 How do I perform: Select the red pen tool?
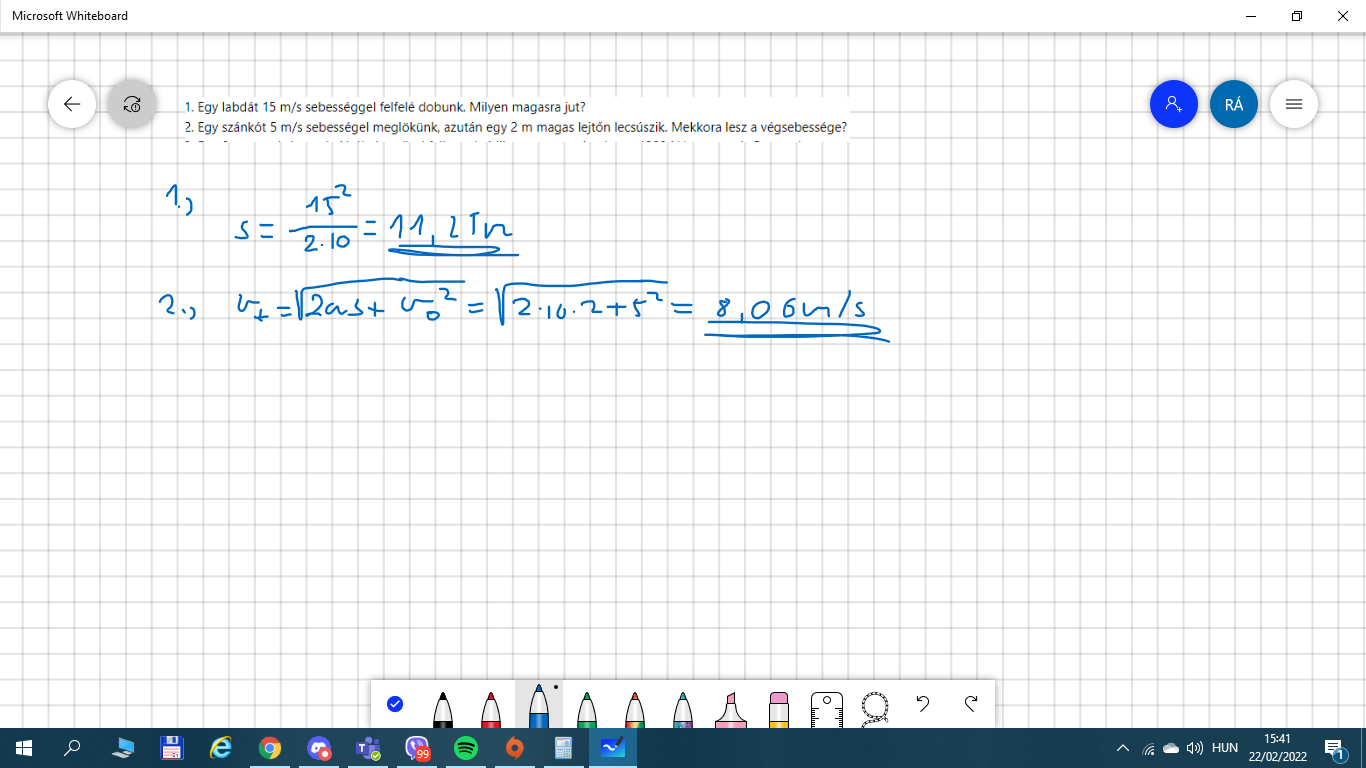point(491,708)
